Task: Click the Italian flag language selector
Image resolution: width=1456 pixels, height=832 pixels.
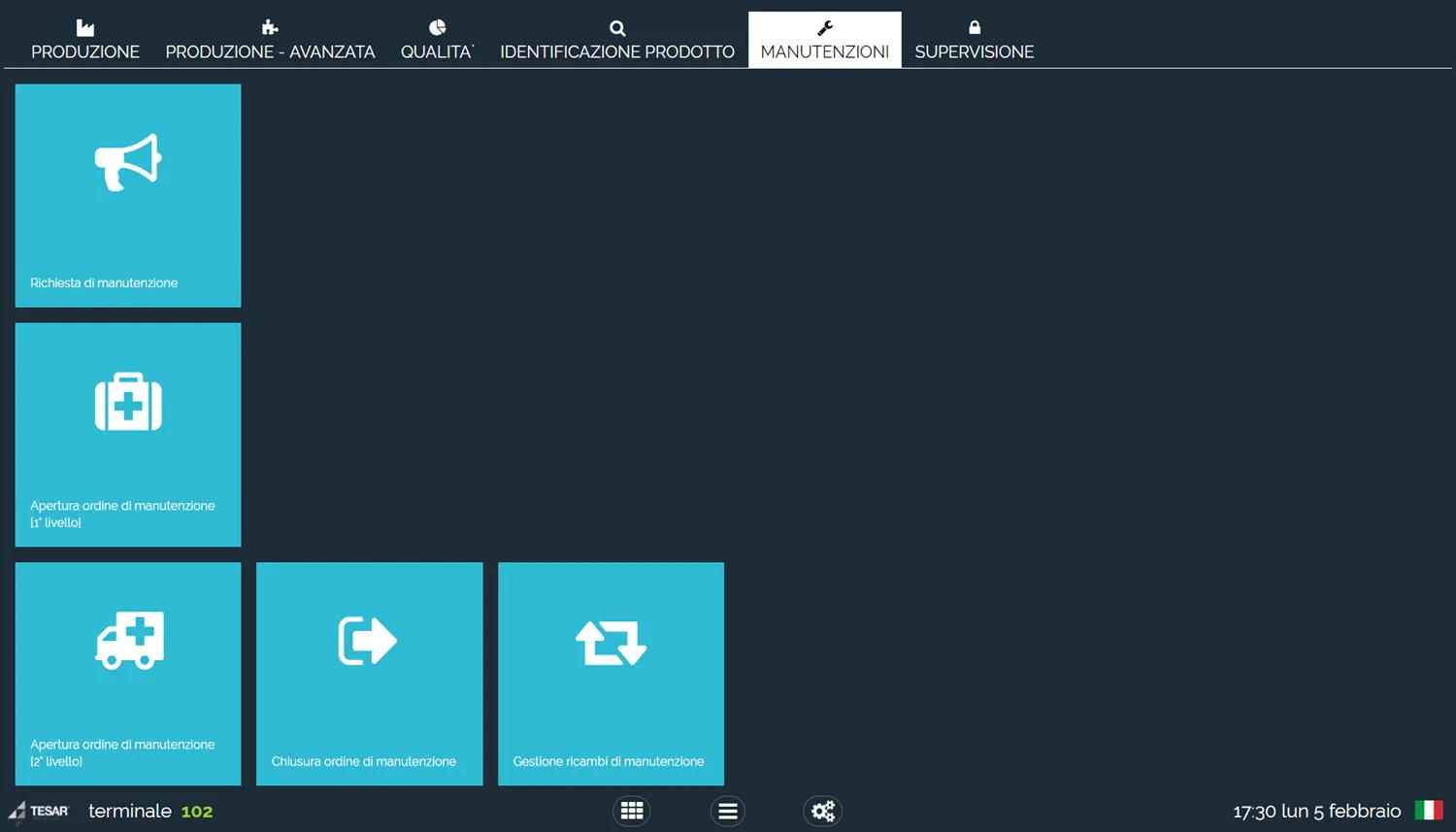Action: pos(1428,811)
